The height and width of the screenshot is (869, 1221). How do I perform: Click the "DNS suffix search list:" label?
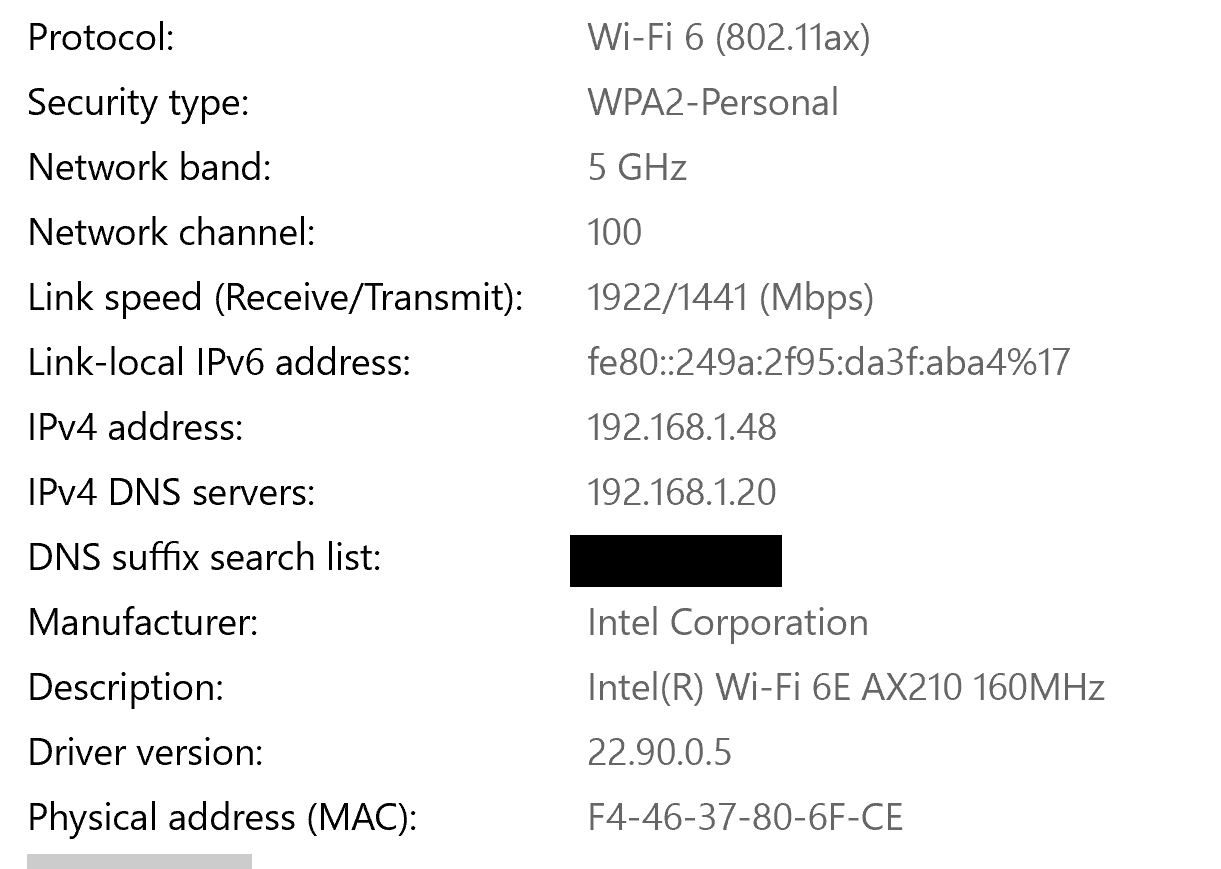pyautogui.click(x=204, y=557)
